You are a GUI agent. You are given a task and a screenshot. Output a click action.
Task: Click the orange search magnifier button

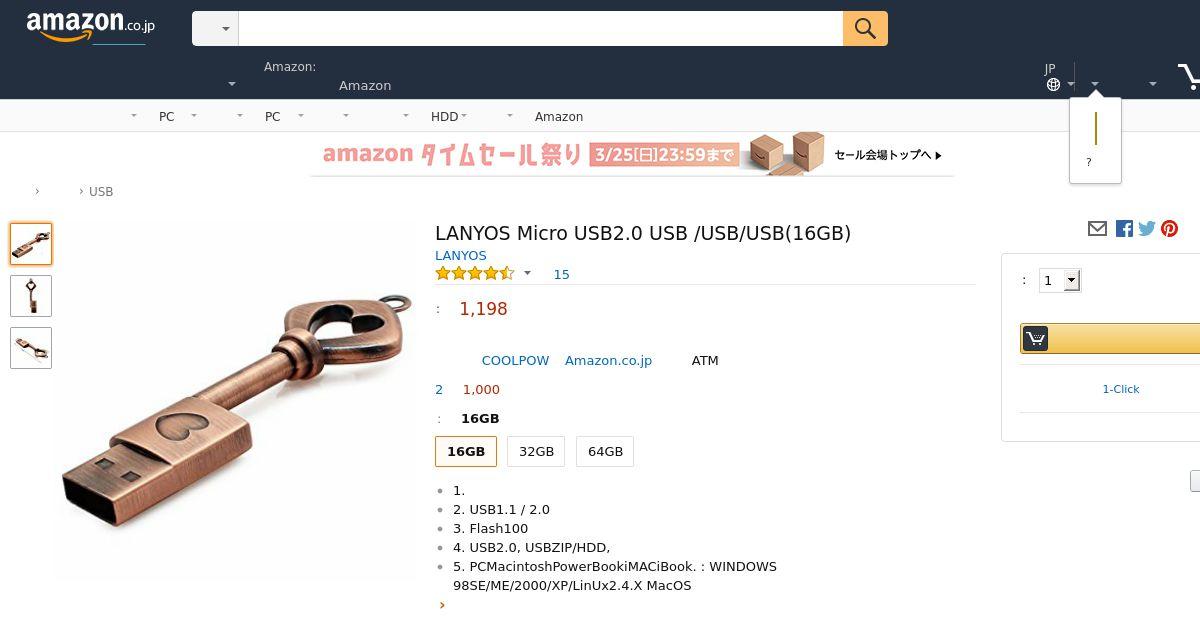(865, 29)
